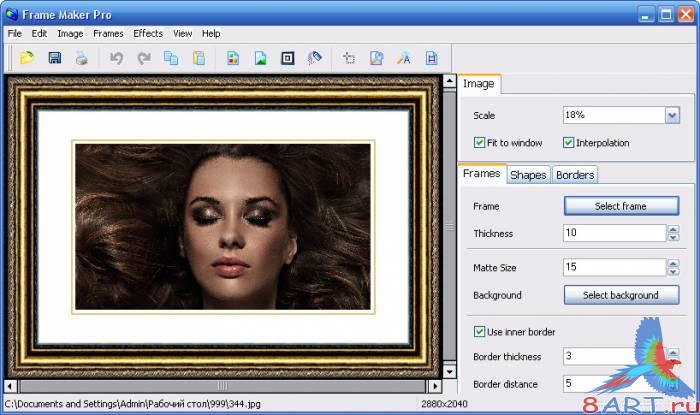
Task: Click the crop tool icon
Action: click(349, 58)
